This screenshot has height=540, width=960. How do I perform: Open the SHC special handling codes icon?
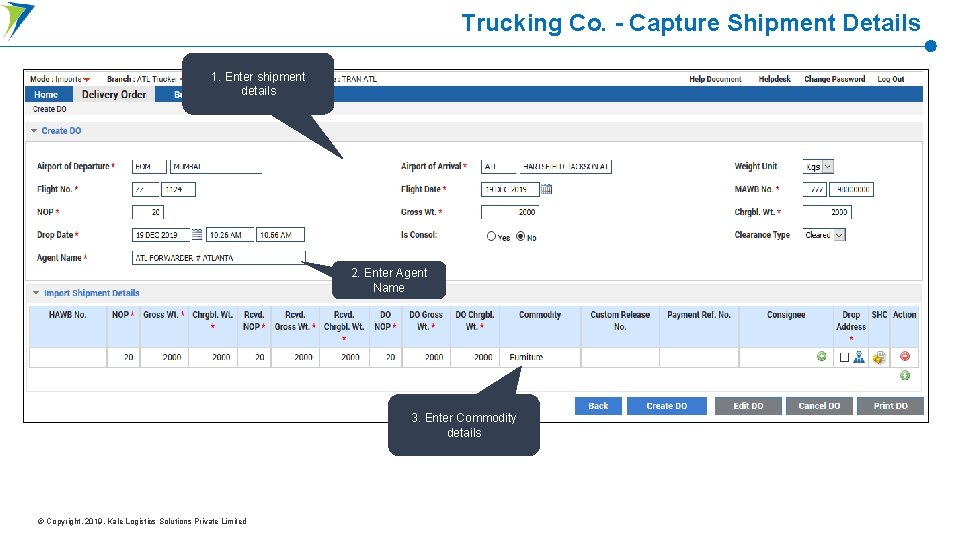tap(879, 358)
